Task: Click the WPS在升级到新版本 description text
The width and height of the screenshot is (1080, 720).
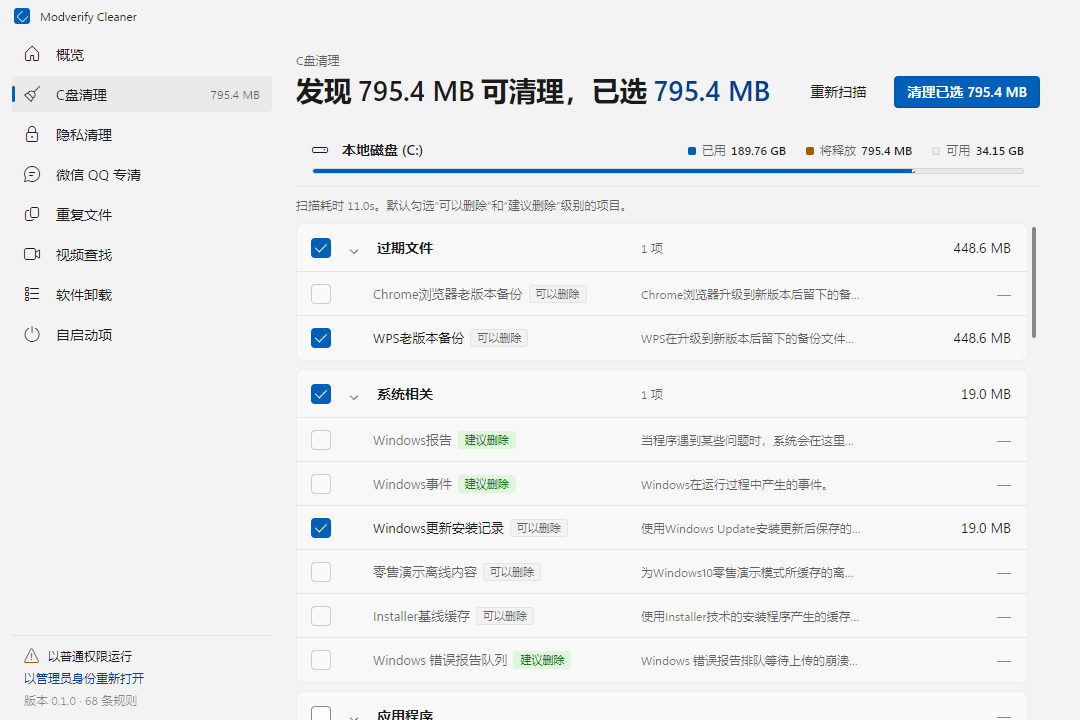Action: [x=747, y=338]
